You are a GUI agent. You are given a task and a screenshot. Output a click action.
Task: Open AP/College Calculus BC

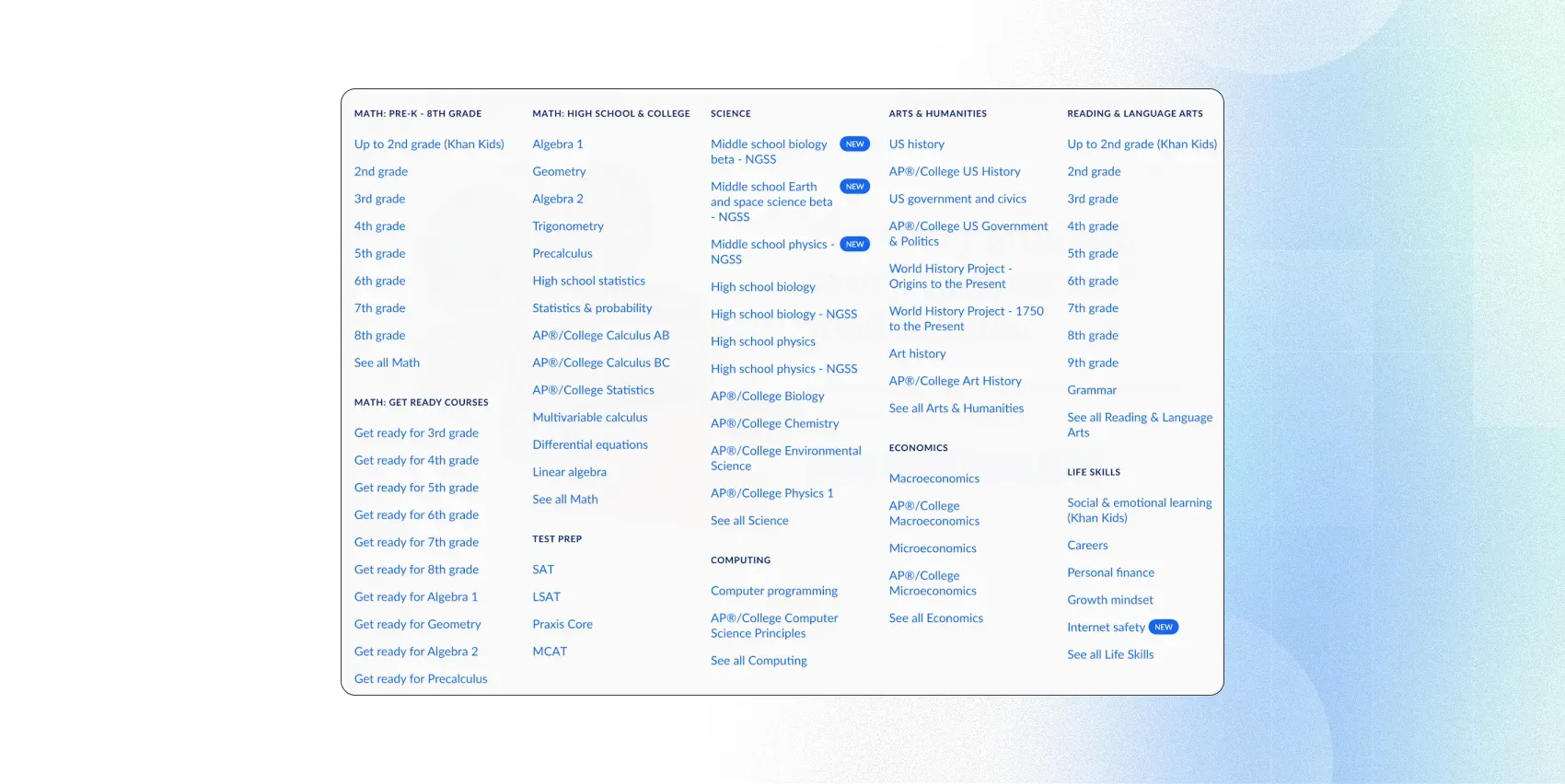tap(601, 363)
